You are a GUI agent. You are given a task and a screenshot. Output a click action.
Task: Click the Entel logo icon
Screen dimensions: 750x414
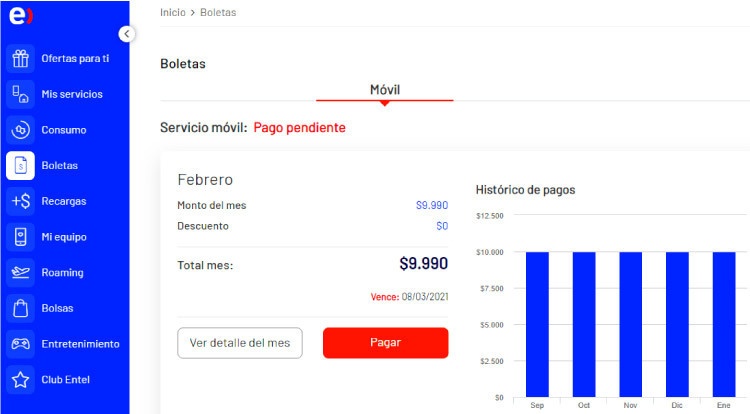point(20,17)
